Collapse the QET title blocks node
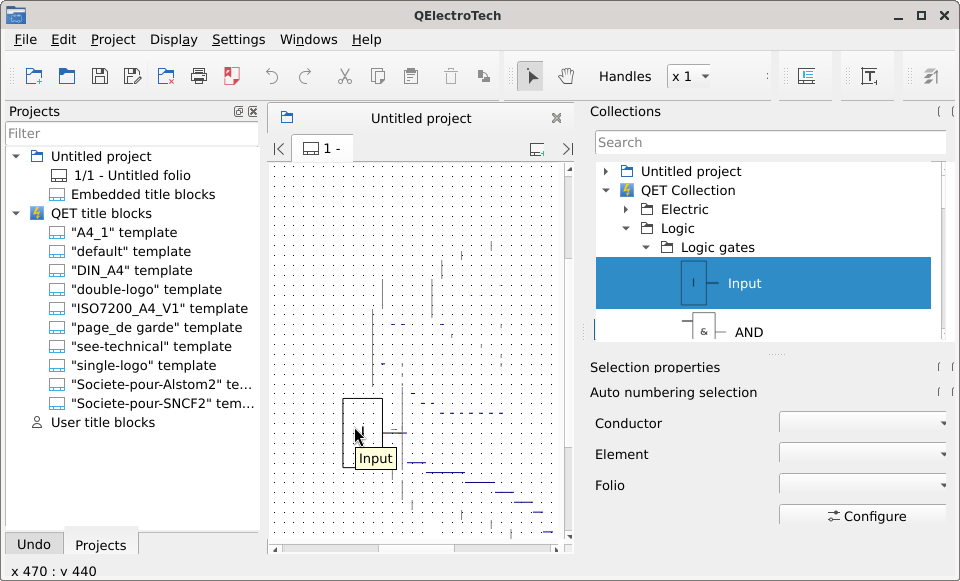This screenshot has width=960, height=581. tap(17, 213)
